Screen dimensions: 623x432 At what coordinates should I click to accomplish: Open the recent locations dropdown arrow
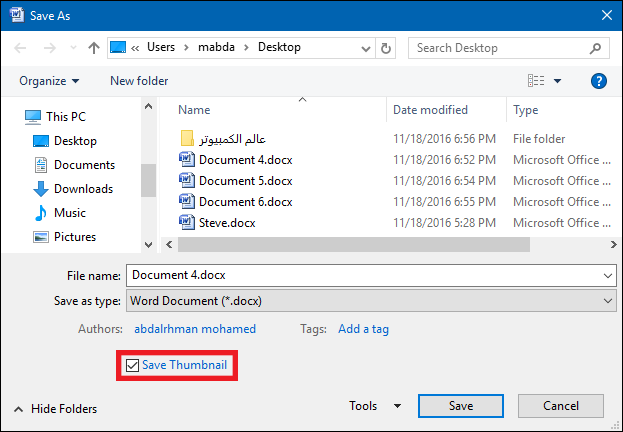coord(73,48)
